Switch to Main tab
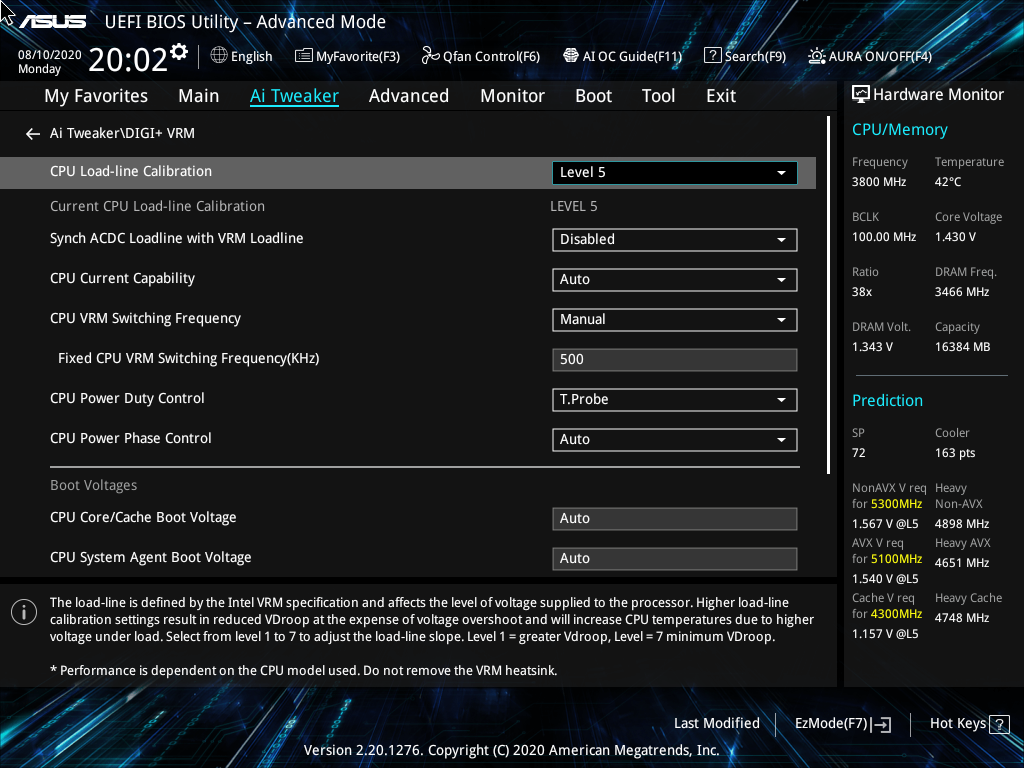The width and height of the screenshot is (1024, 768). click(x=199, y=96)
